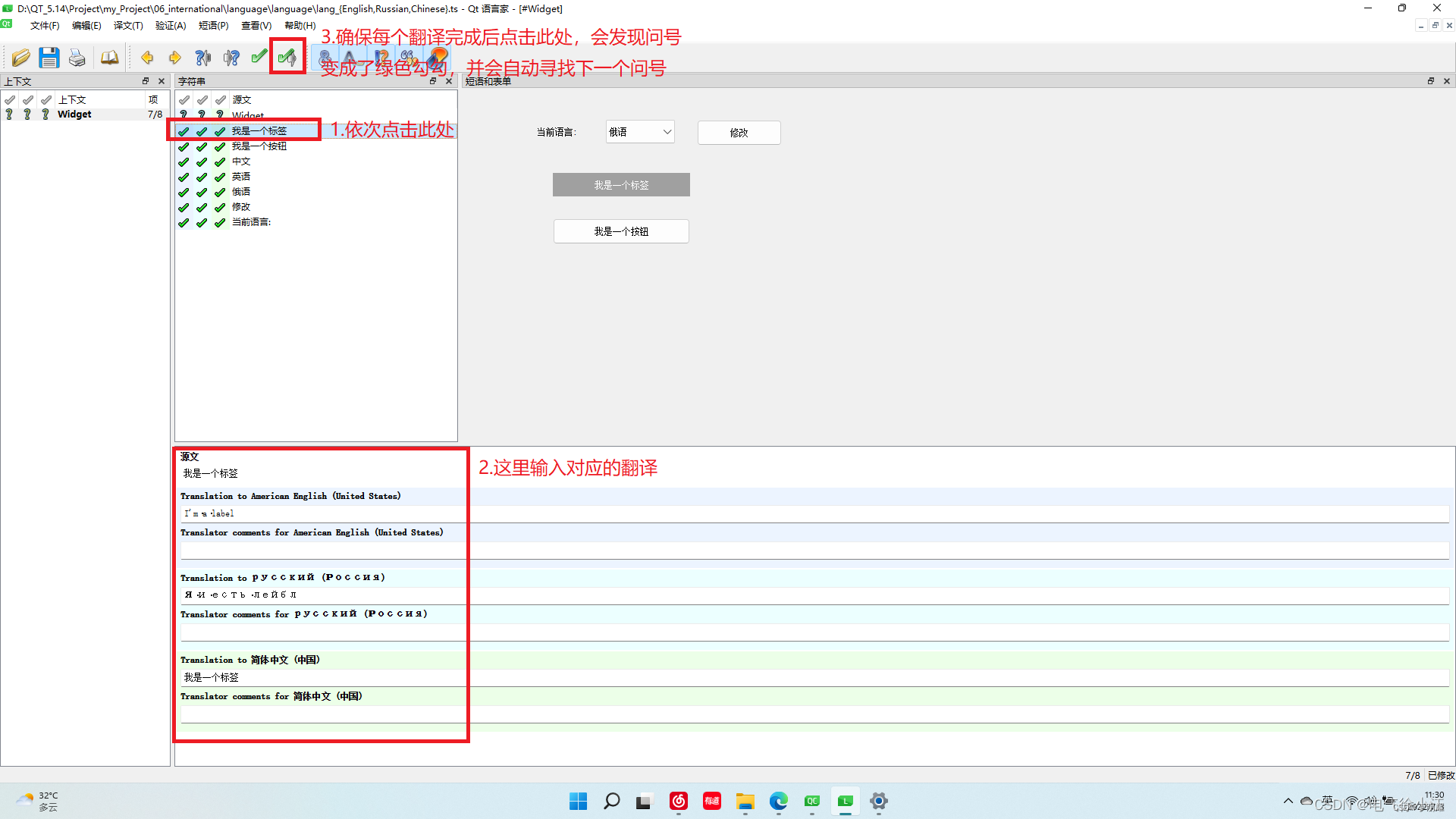
Task: Save translations using the save icon
Action: 49,57
